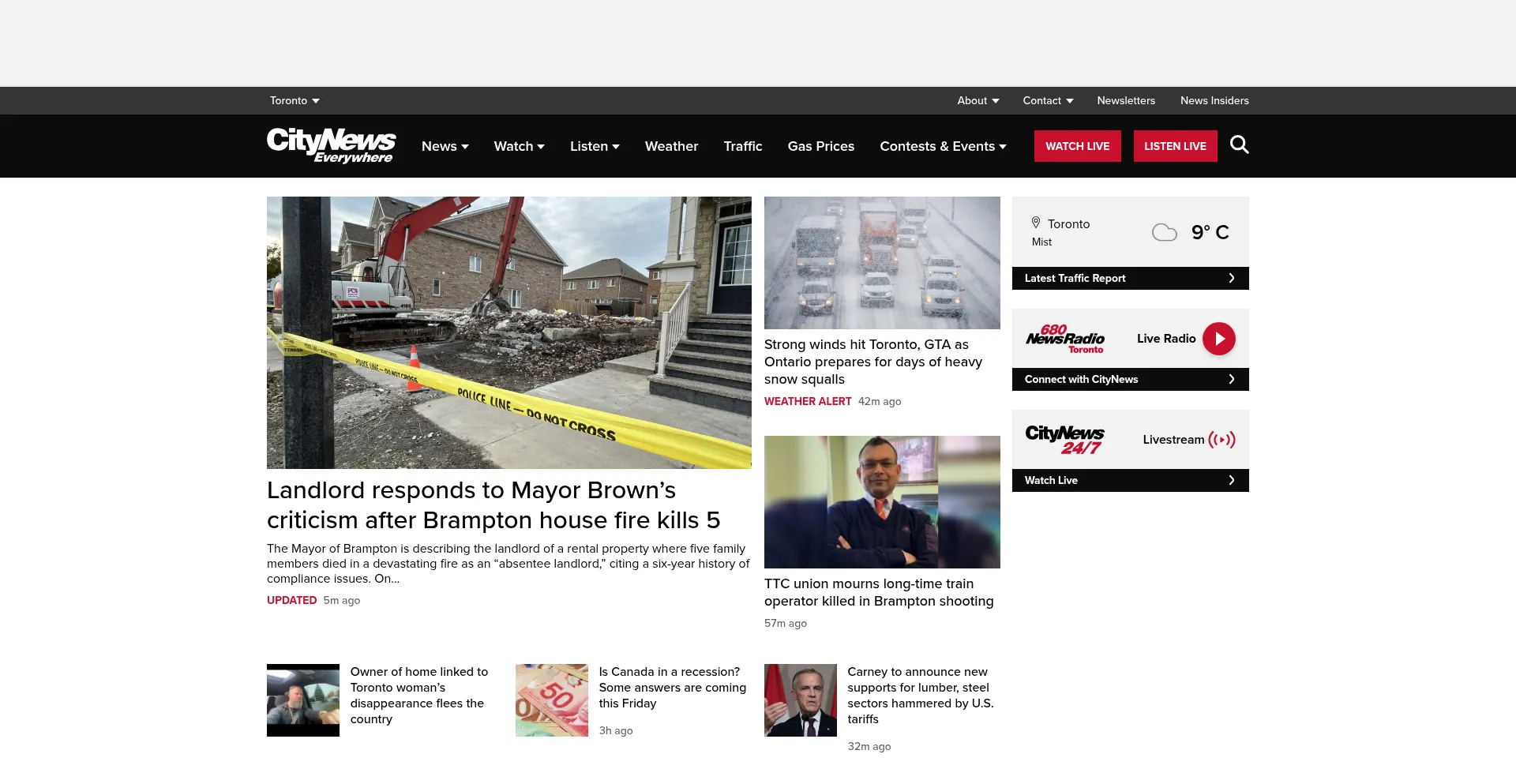Expand the Contests & Events menu

(943, 146)
